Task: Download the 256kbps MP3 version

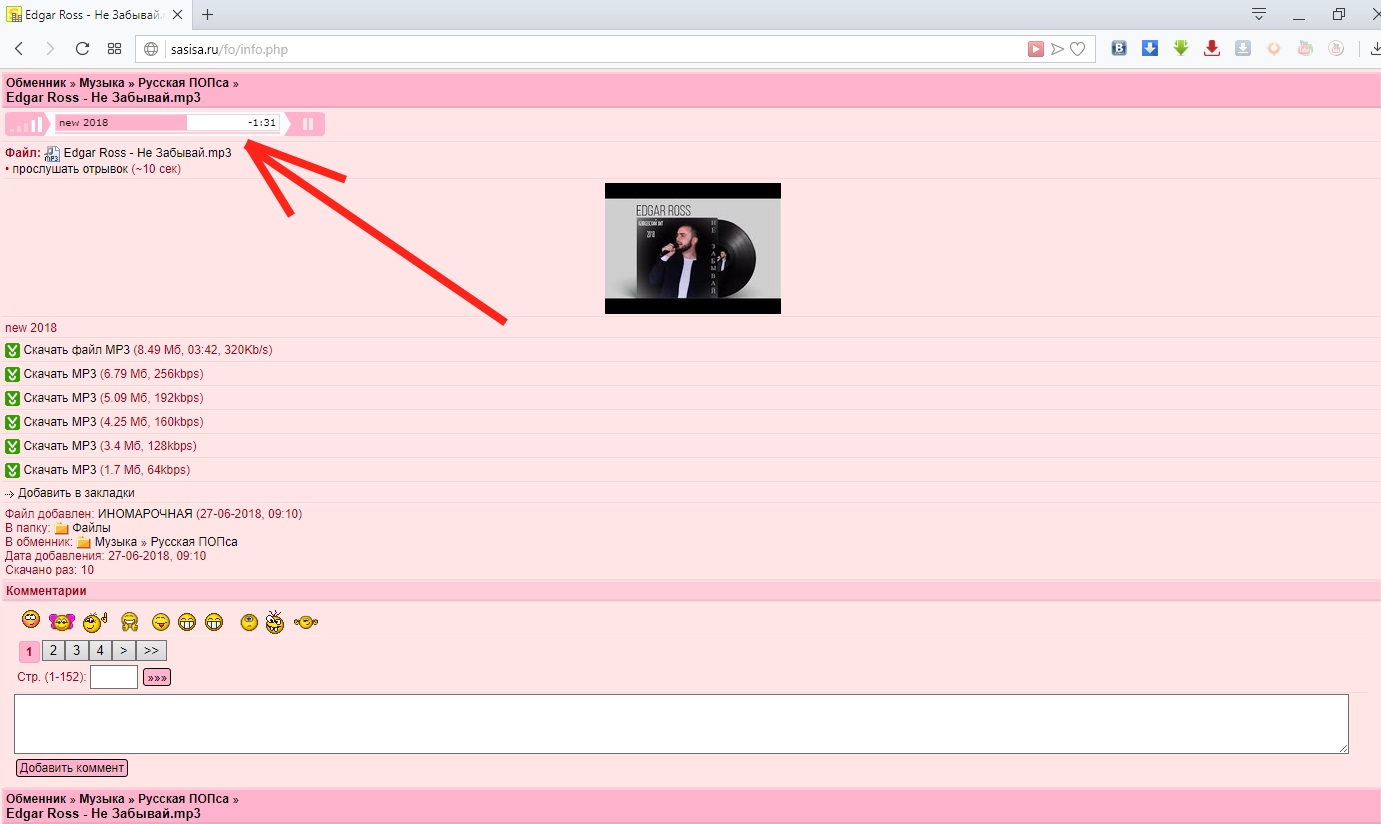Action: pyautogui.click(x=60, y=374)
